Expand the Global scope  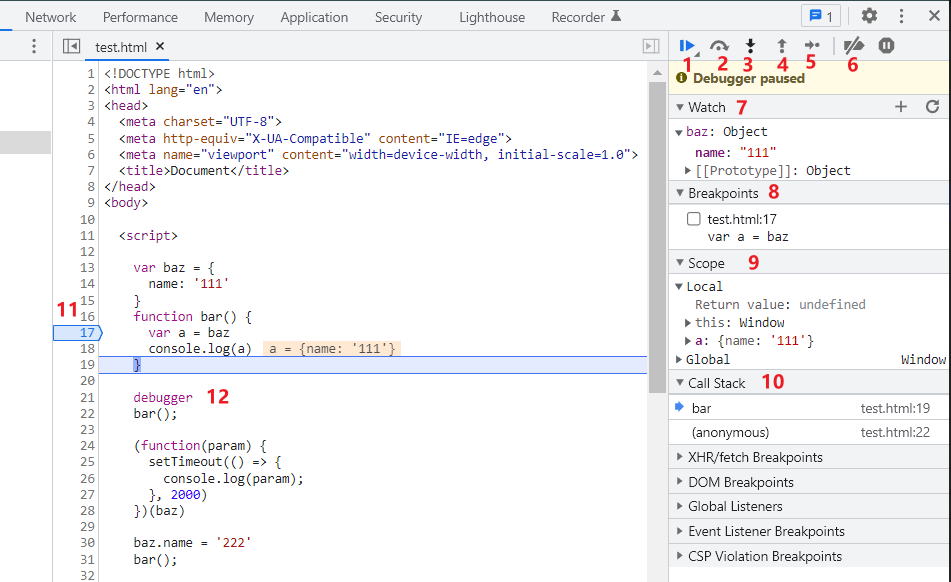[679, 360]
